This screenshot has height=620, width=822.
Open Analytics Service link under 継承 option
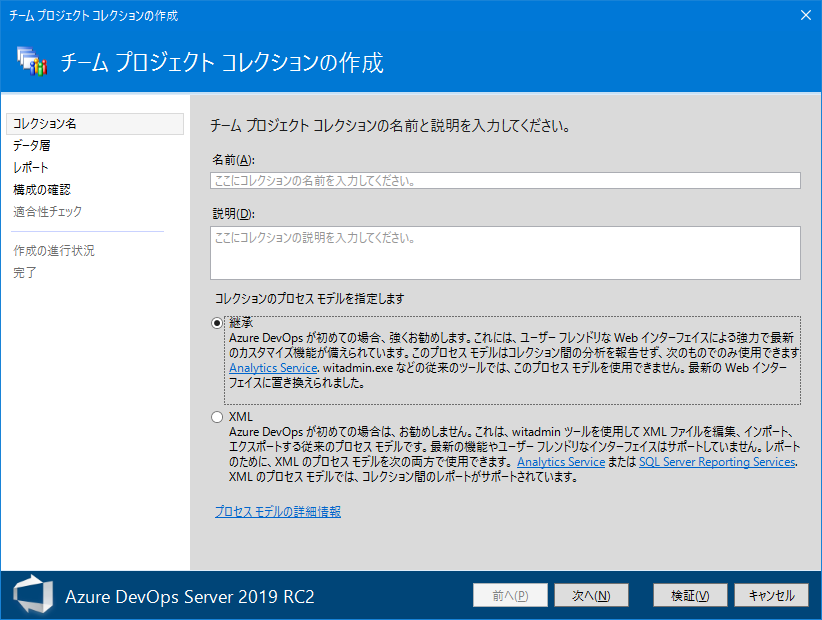click(x=273, y=368)
